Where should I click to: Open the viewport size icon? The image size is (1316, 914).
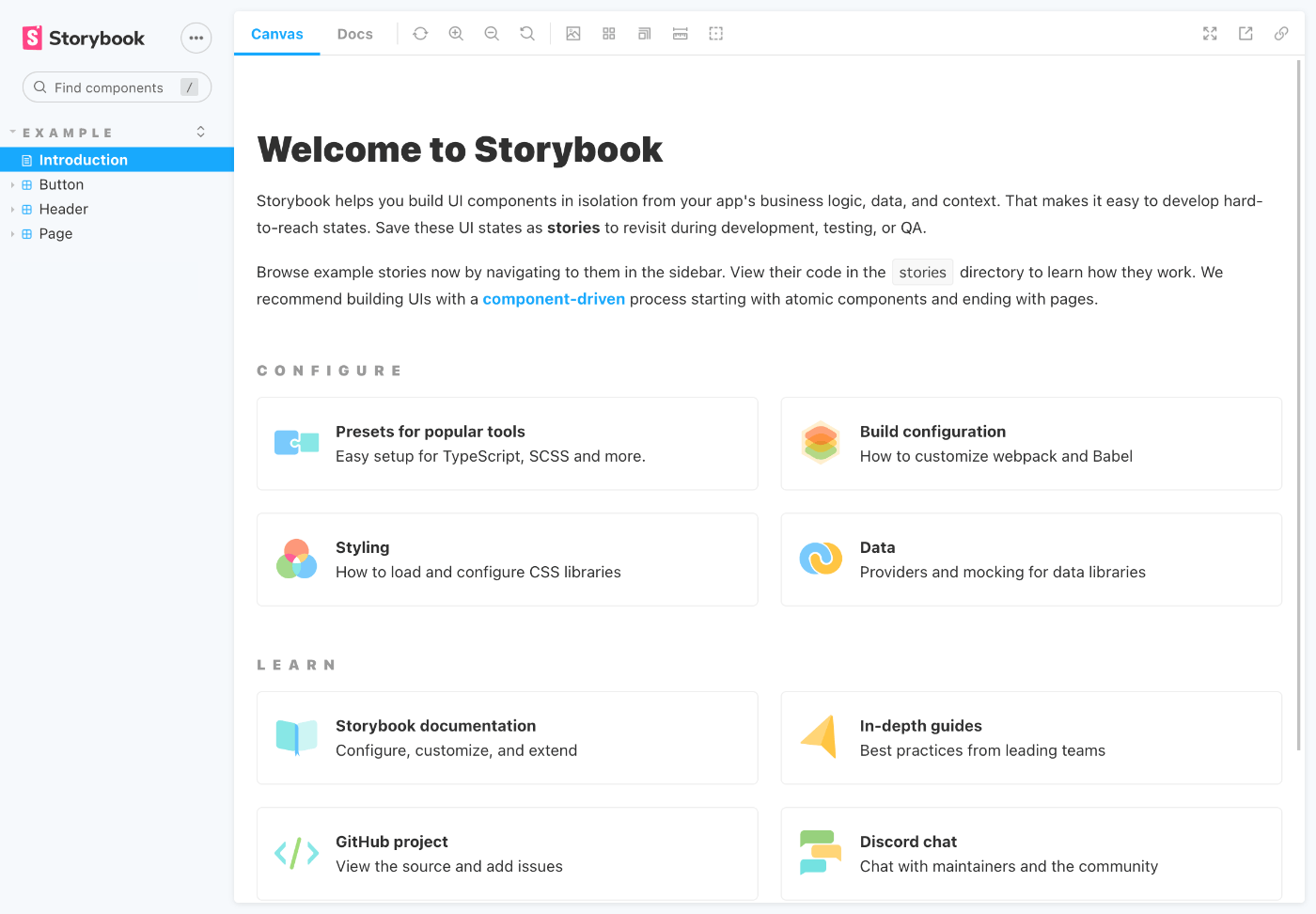click(x=645, y=34)
